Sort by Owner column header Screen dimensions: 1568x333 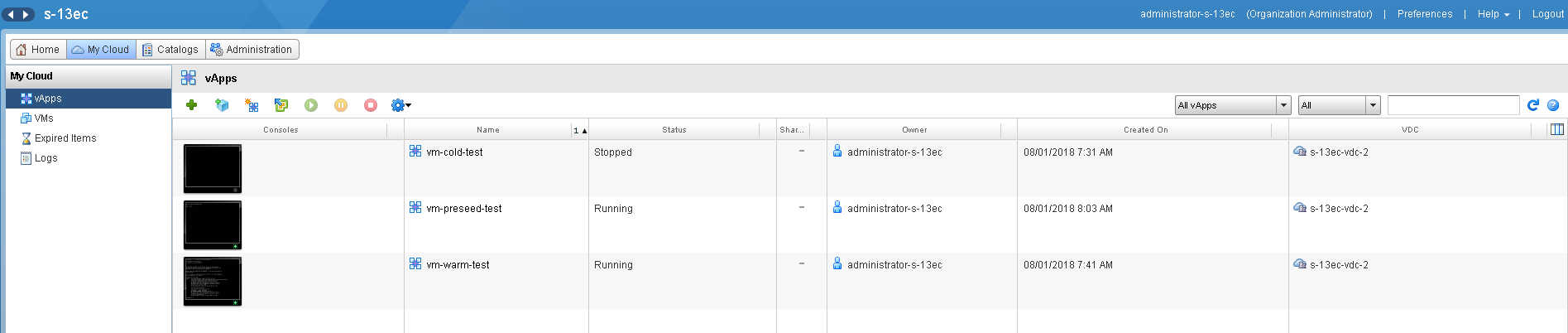tap(914, 129)
